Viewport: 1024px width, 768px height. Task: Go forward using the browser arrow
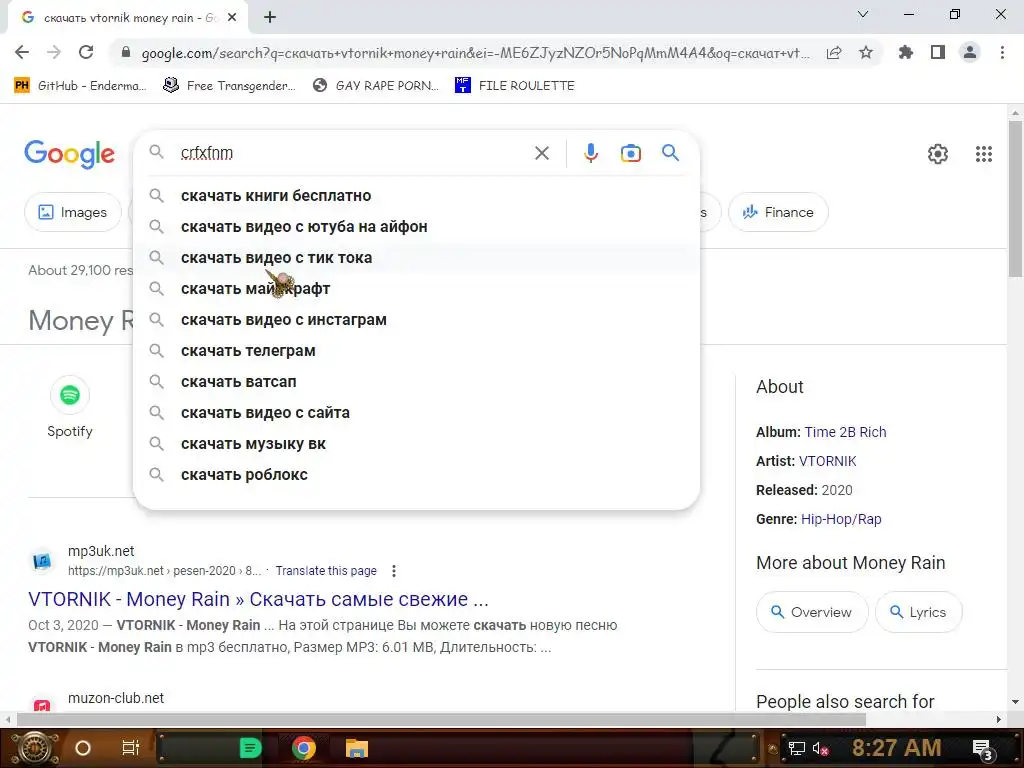click(54, 52)
